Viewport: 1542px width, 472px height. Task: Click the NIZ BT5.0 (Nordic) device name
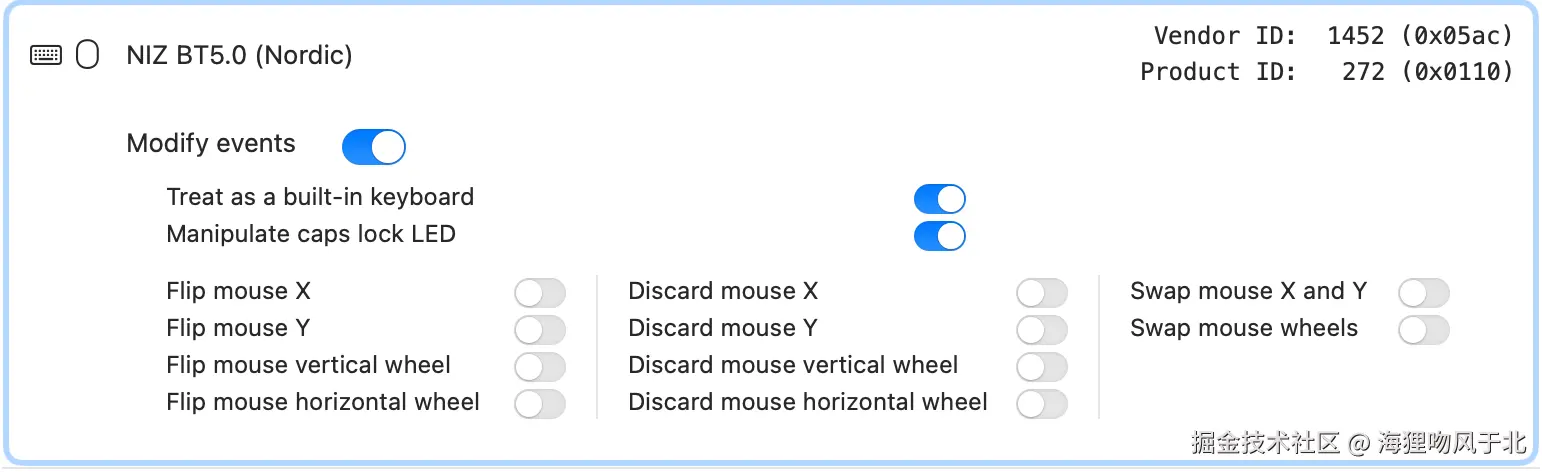239,55
